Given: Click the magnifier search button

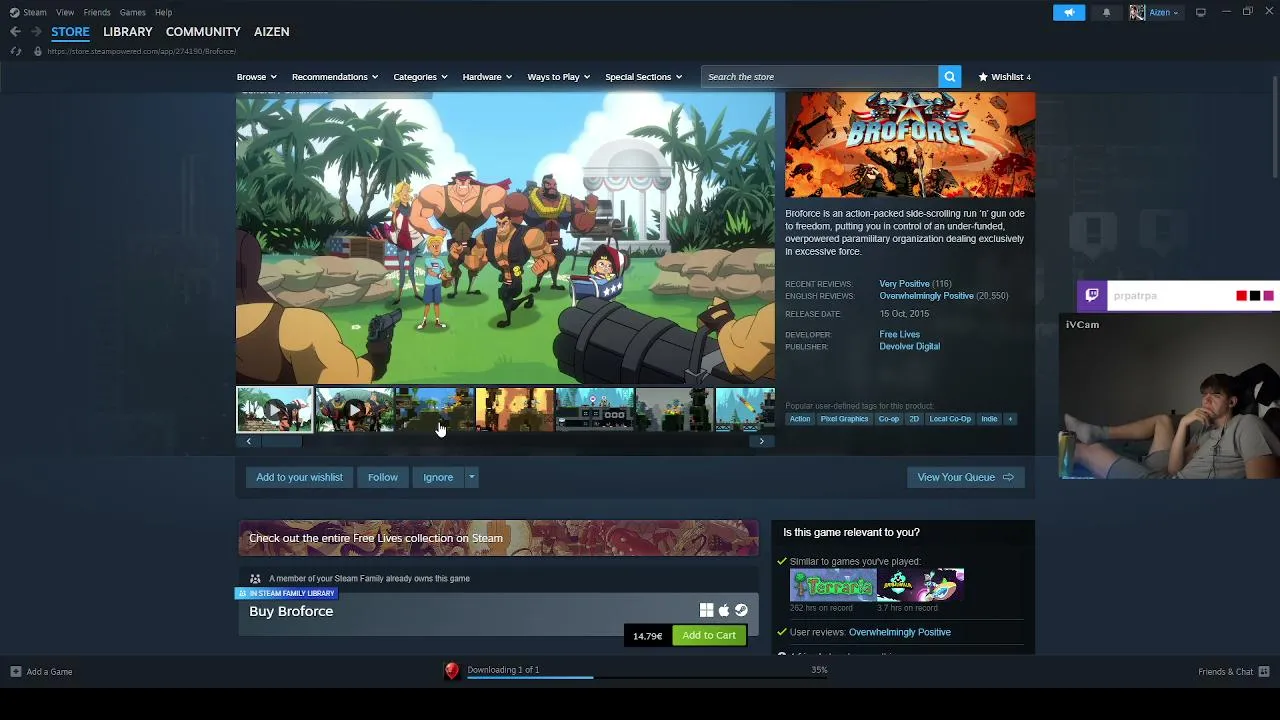Looking at the screenshot, I should (x=950, y=76).
